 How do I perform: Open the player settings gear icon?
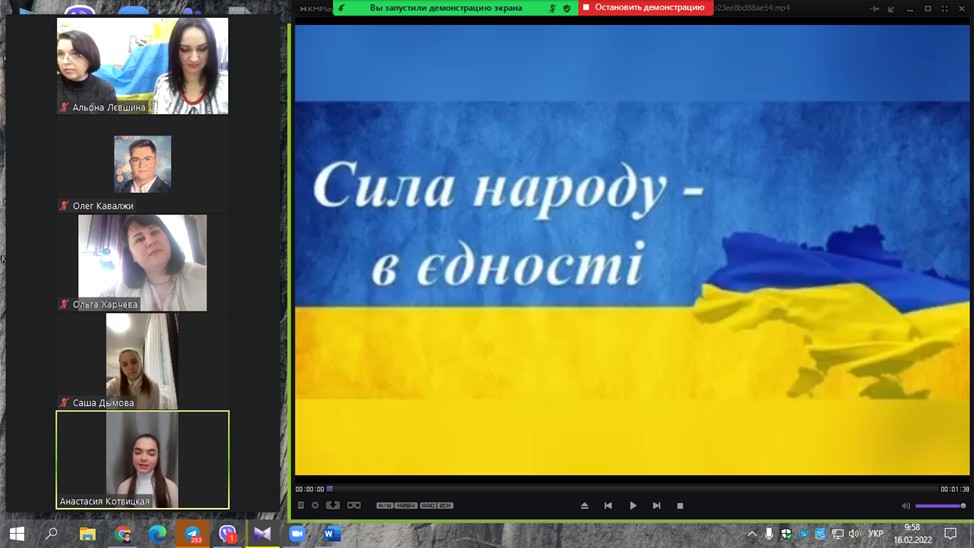coord(315,506)
